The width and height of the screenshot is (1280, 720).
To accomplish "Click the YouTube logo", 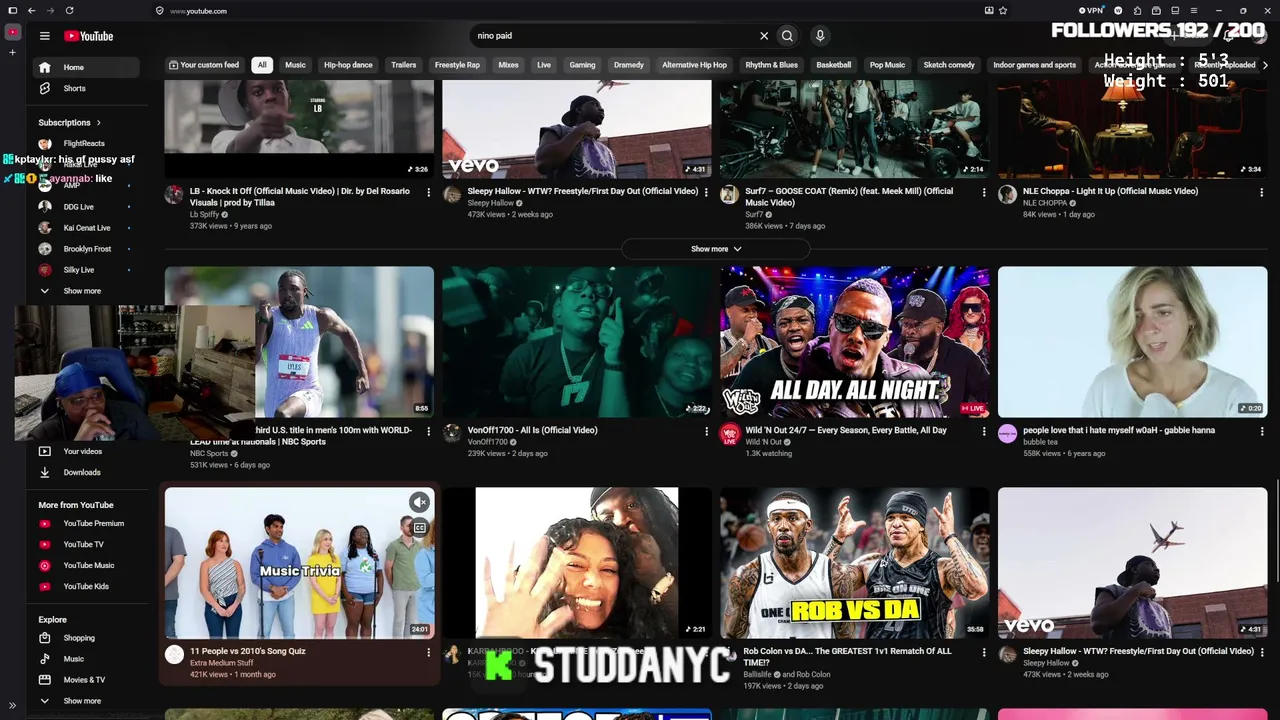I will tap(89, 36).
